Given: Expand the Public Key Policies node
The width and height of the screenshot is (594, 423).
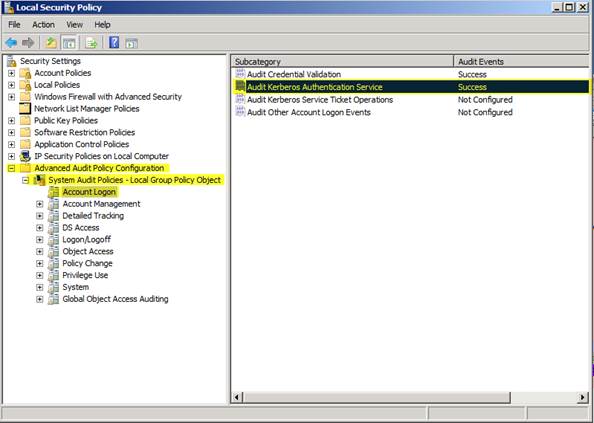Looking at the screenshot, I should pyautogui.click(x=11, y=120).
